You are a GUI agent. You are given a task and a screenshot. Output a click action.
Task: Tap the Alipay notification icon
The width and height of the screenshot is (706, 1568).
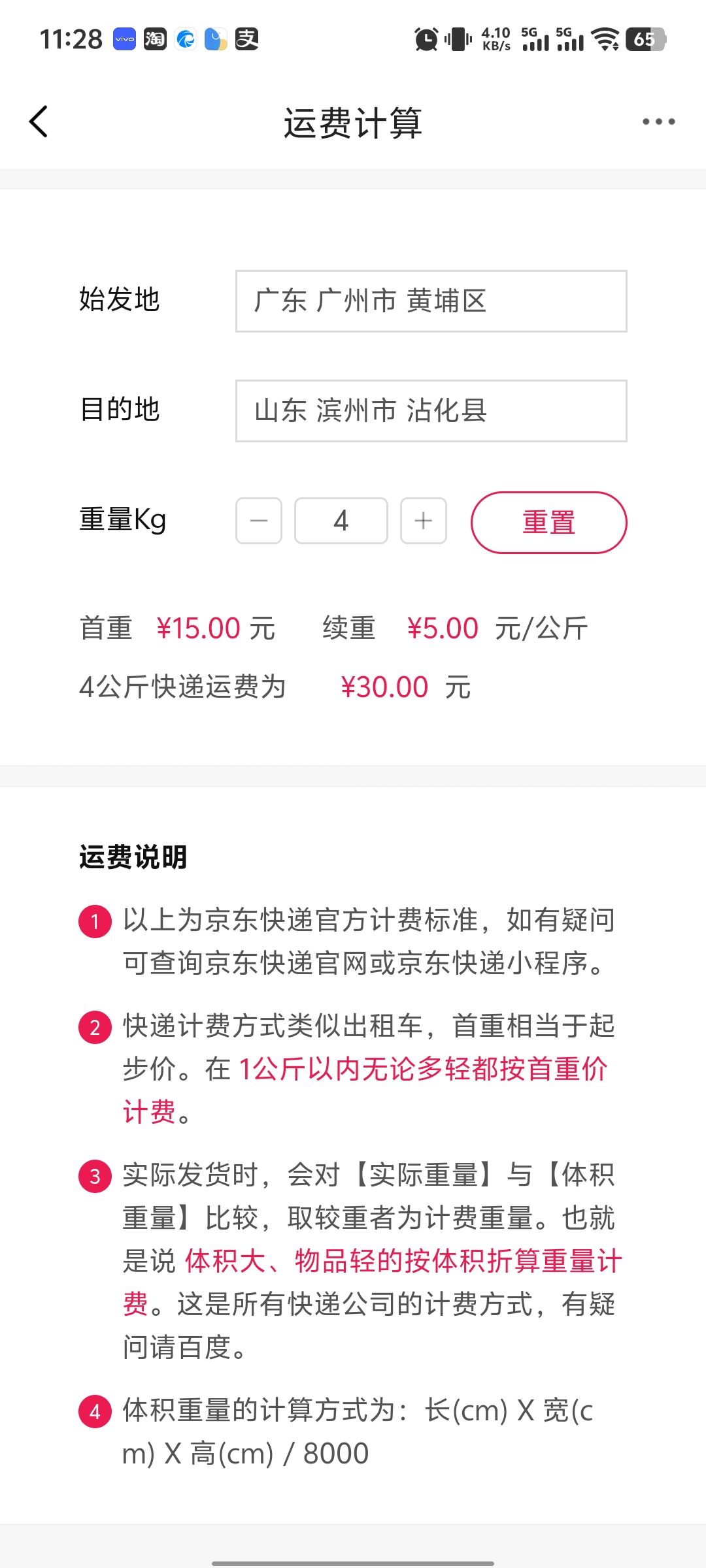[x=246, y=39]
